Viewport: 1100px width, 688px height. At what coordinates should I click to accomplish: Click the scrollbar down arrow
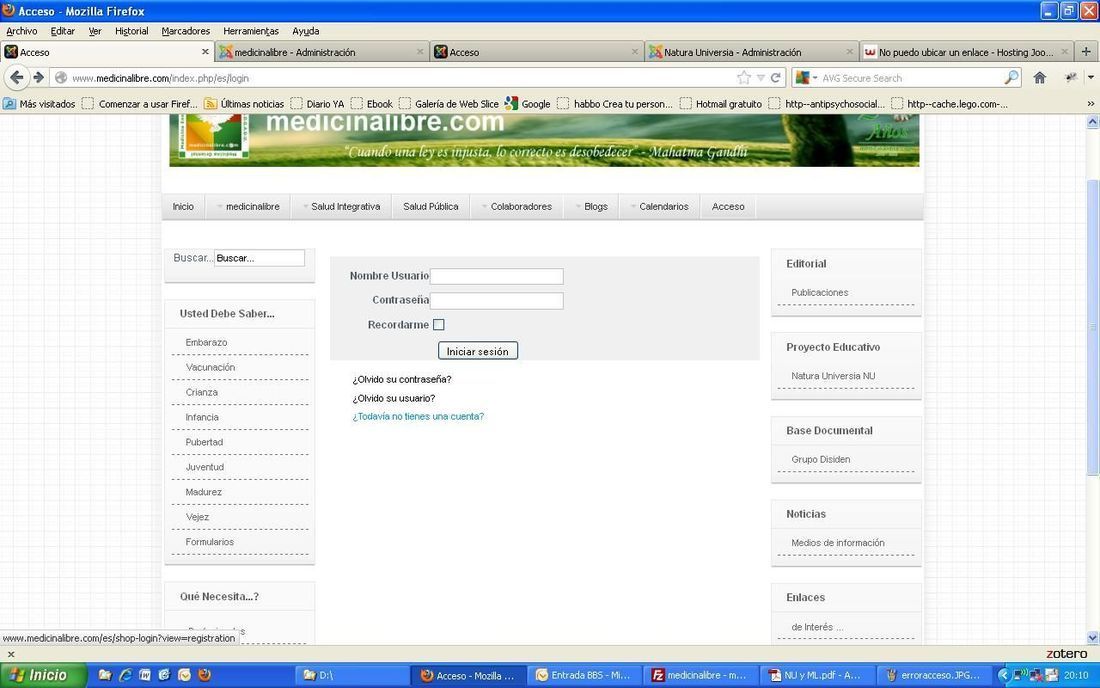(1092, 638)
